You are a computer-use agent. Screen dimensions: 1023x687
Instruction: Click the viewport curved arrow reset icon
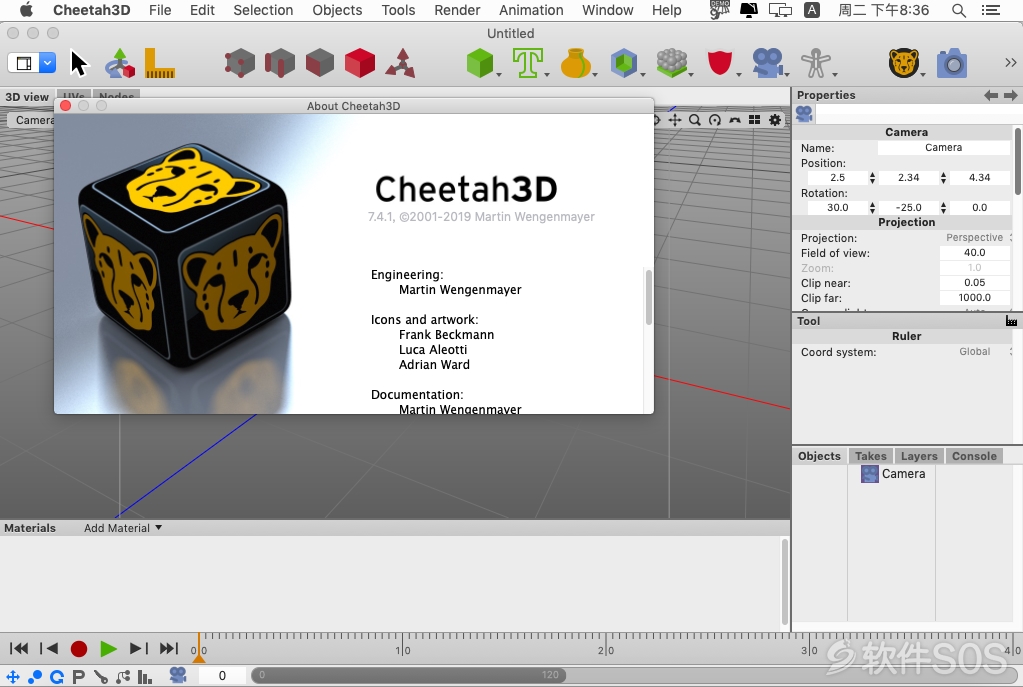(735, 120)
